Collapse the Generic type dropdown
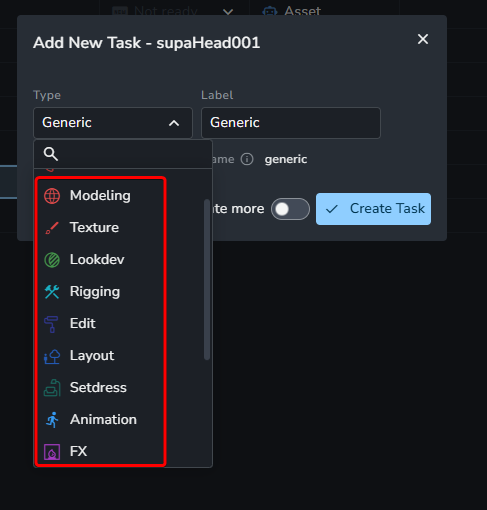The height and width of the screenshot is (510, 487). (x=113, y=123)
